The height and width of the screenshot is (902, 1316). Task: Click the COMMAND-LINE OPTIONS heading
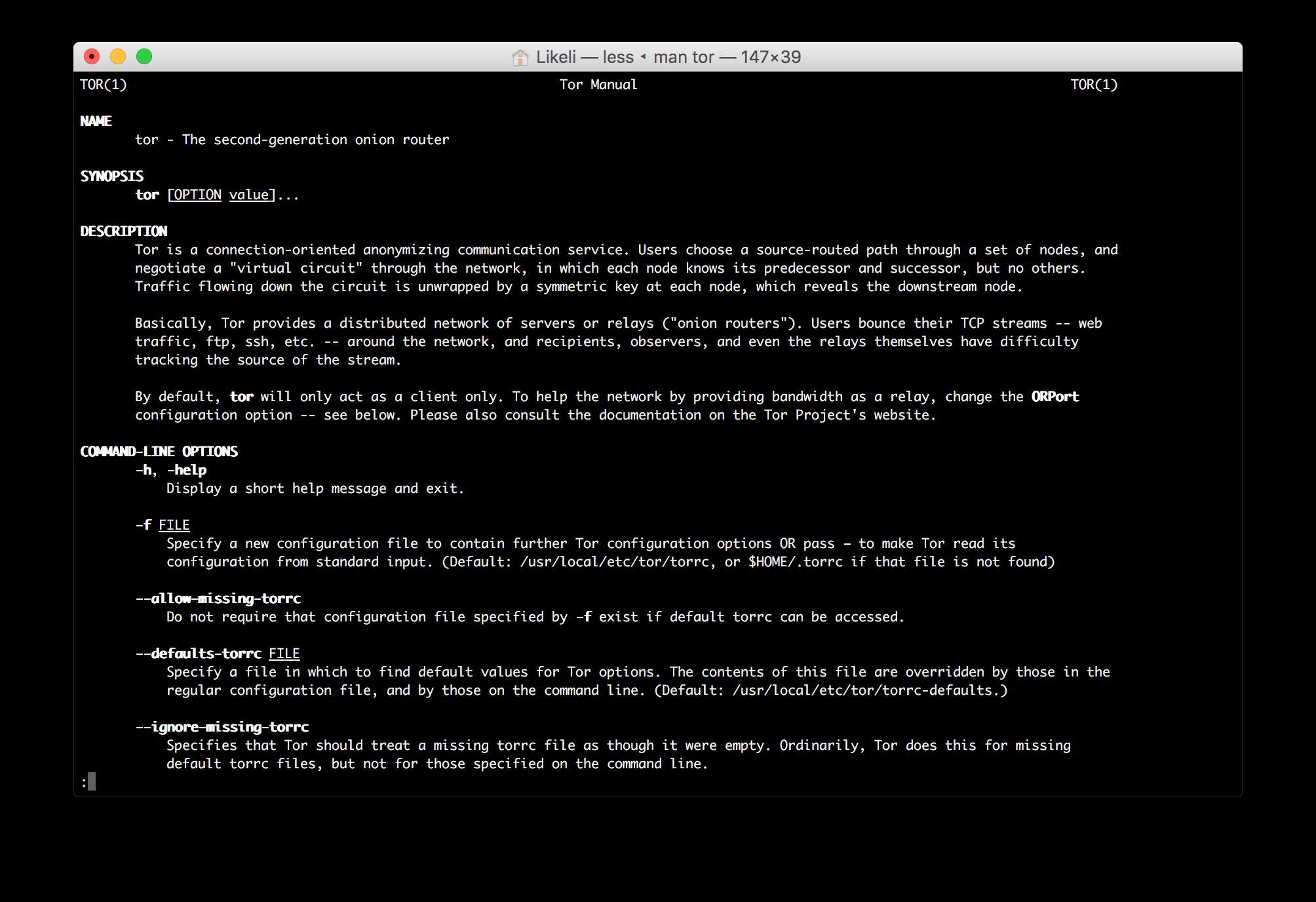click(159, 452)
